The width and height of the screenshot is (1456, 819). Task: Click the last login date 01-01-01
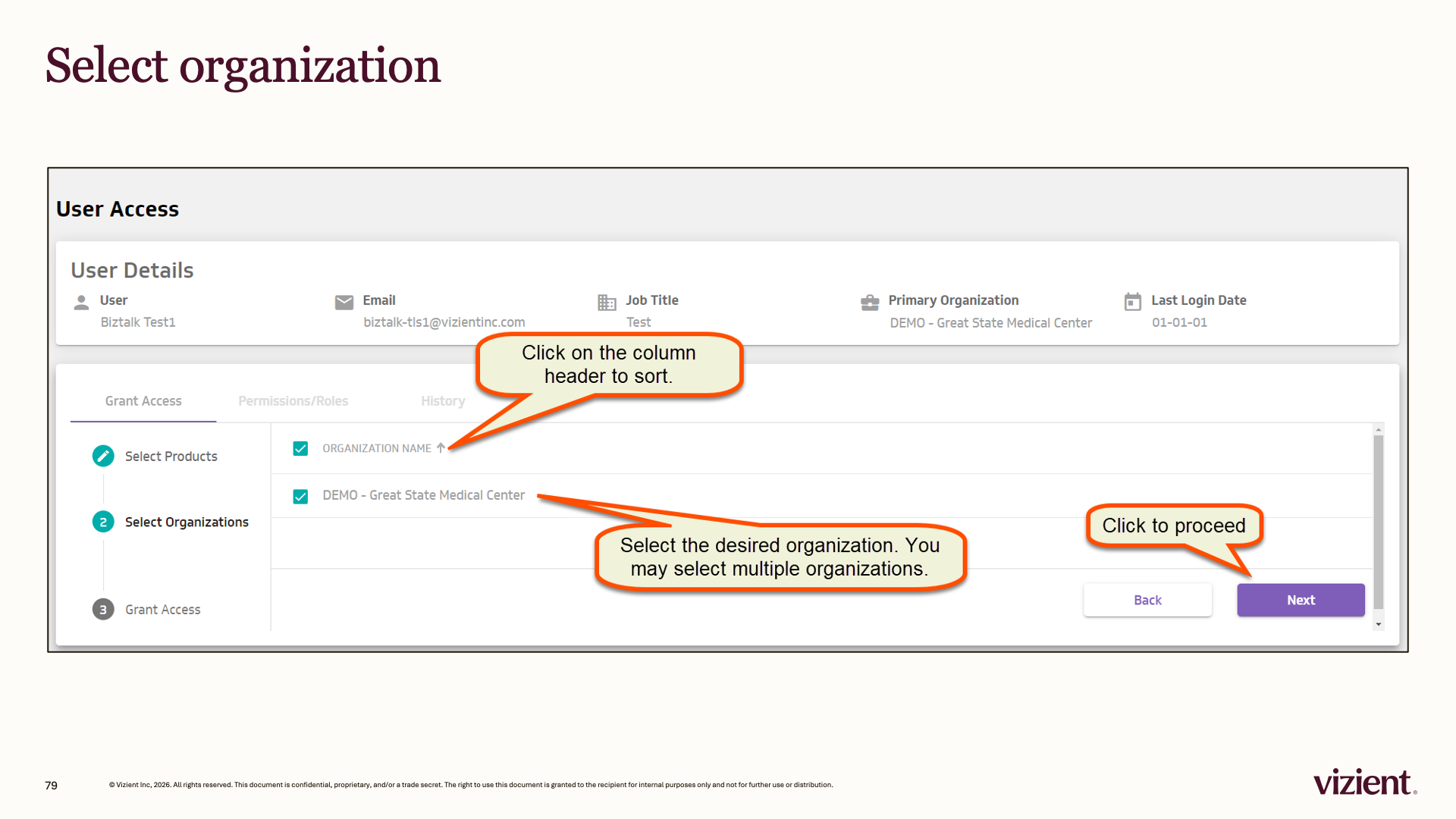point(1179,322)
